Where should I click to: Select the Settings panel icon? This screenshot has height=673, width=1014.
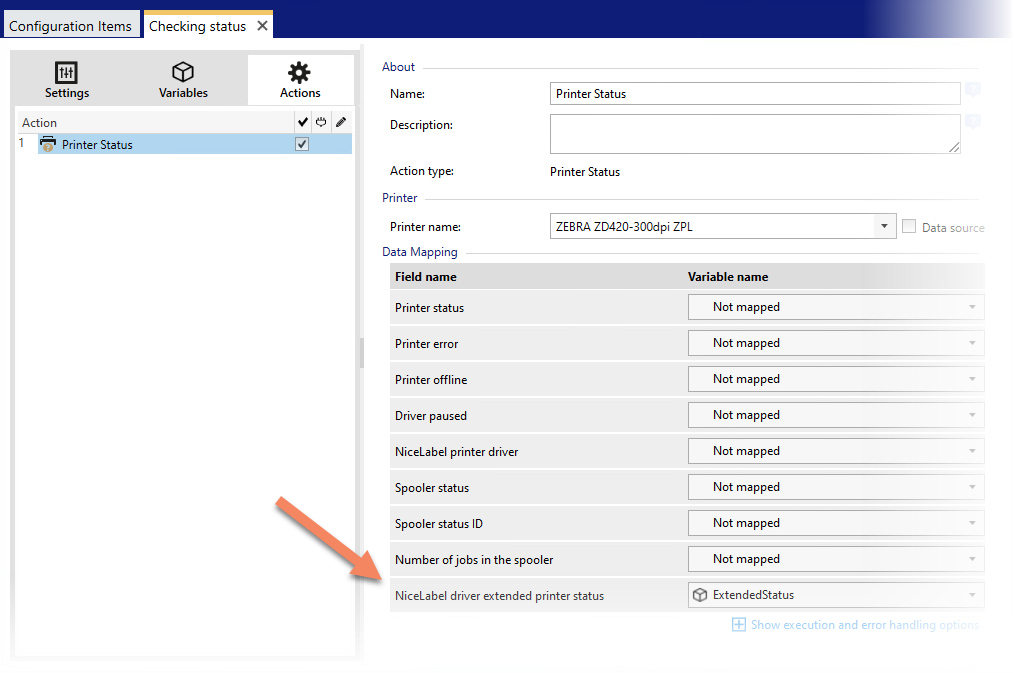66,79
